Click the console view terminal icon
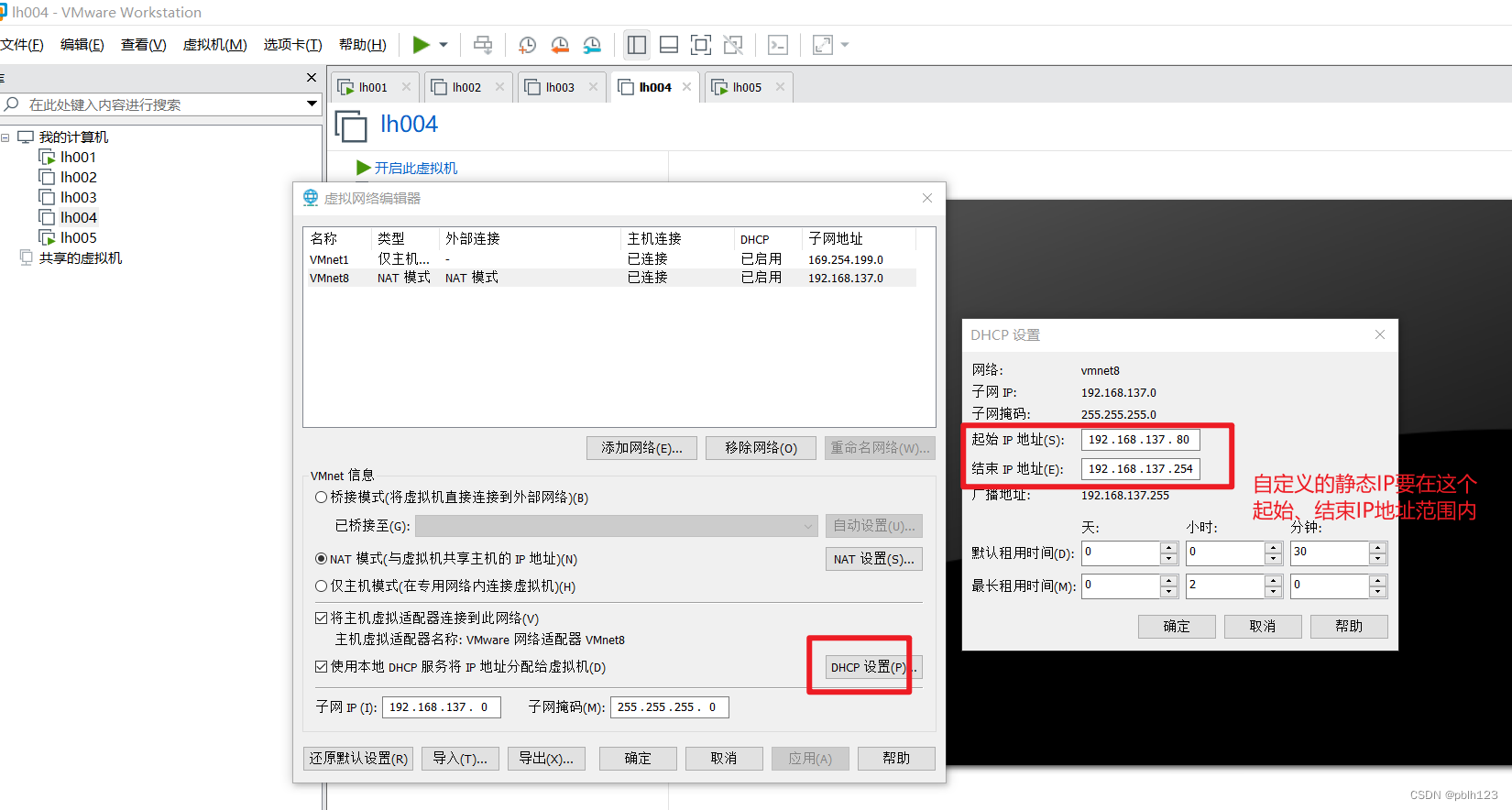The height and width of the screenshot is (810, 1512). 778,45
